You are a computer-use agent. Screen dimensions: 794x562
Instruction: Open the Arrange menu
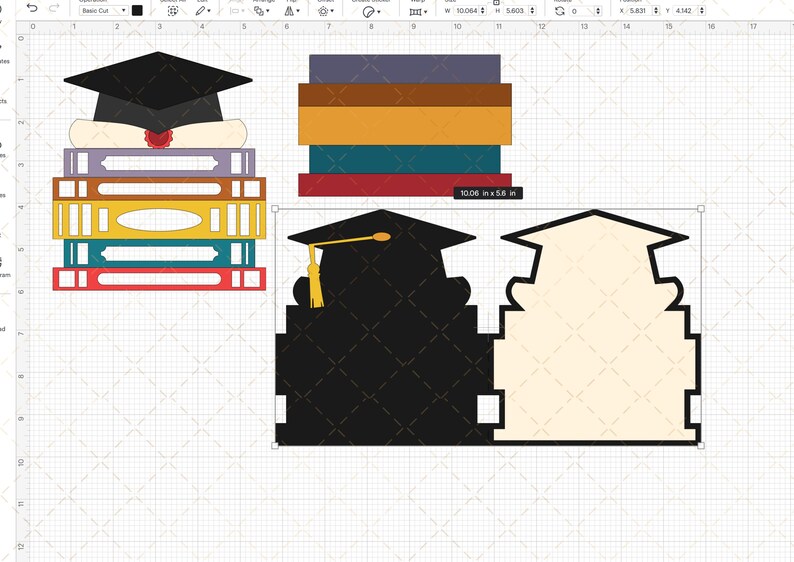click(x=261, y=11)
